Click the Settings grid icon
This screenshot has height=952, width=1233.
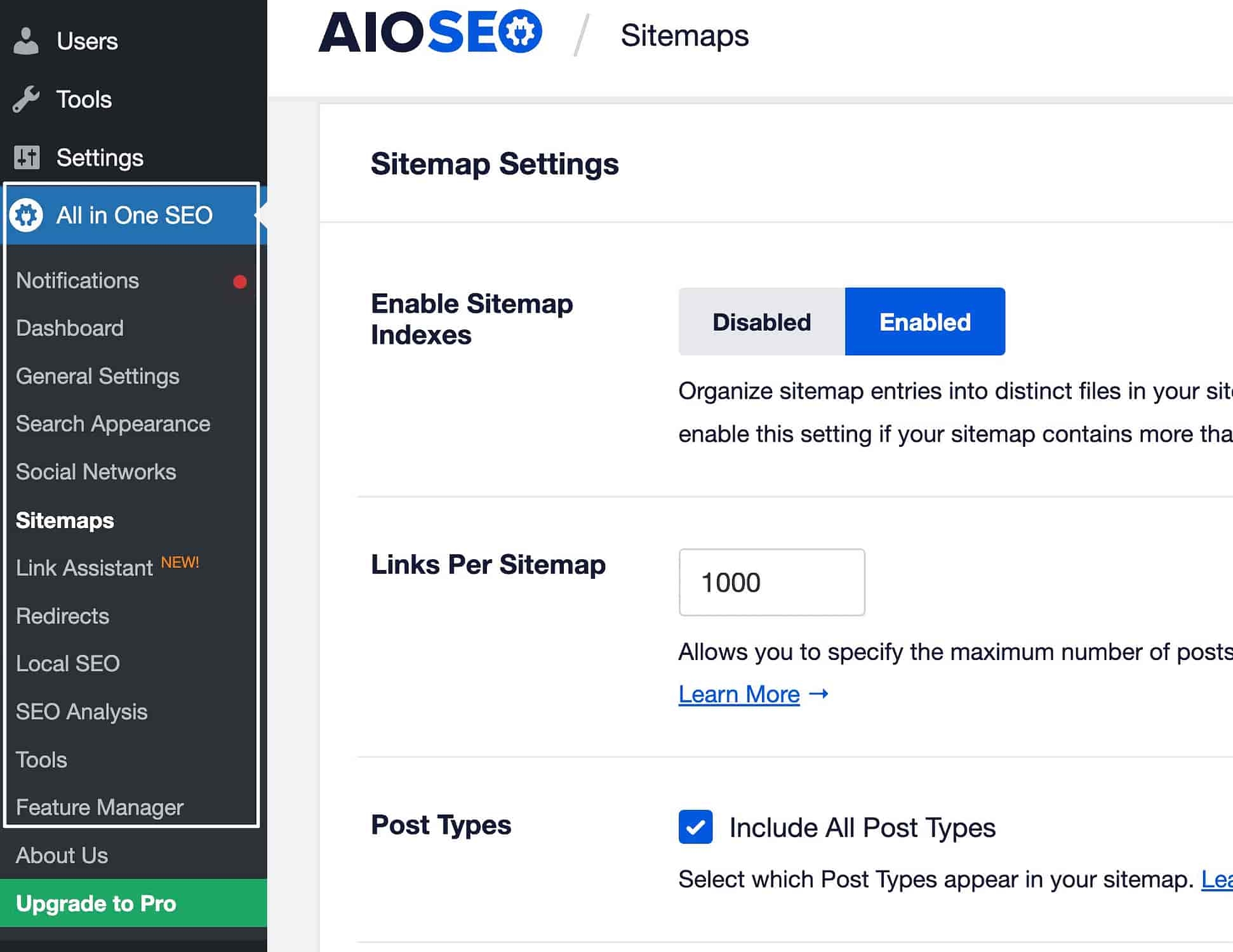point(27,156)
